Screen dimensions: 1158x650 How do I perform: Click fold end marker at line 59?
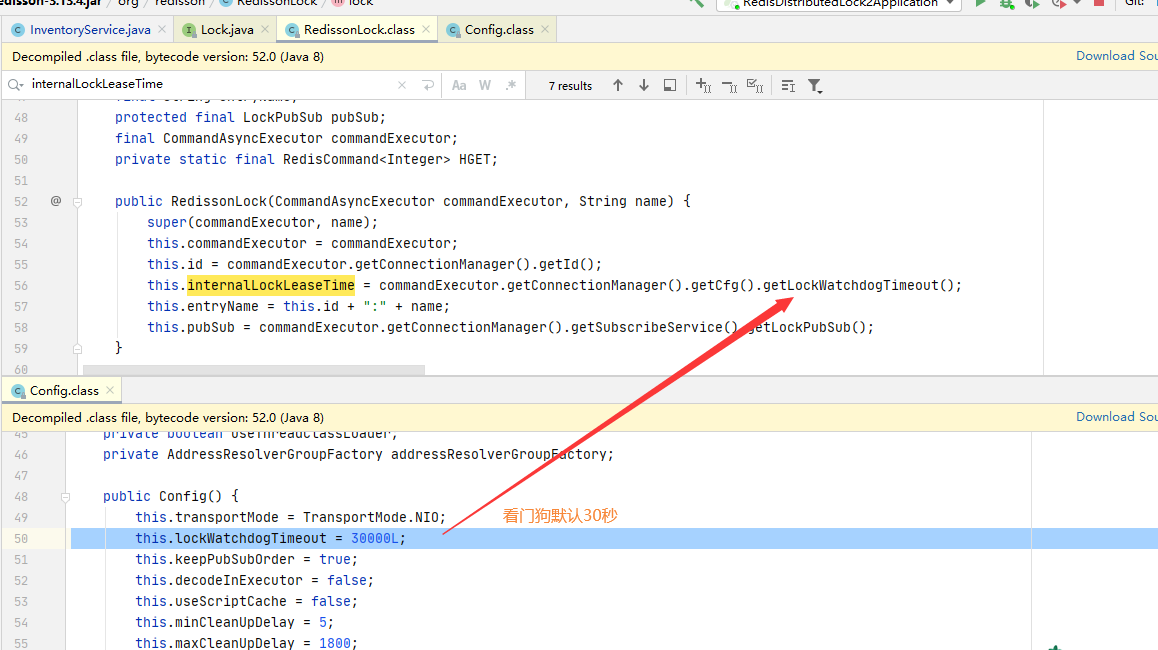78,349
